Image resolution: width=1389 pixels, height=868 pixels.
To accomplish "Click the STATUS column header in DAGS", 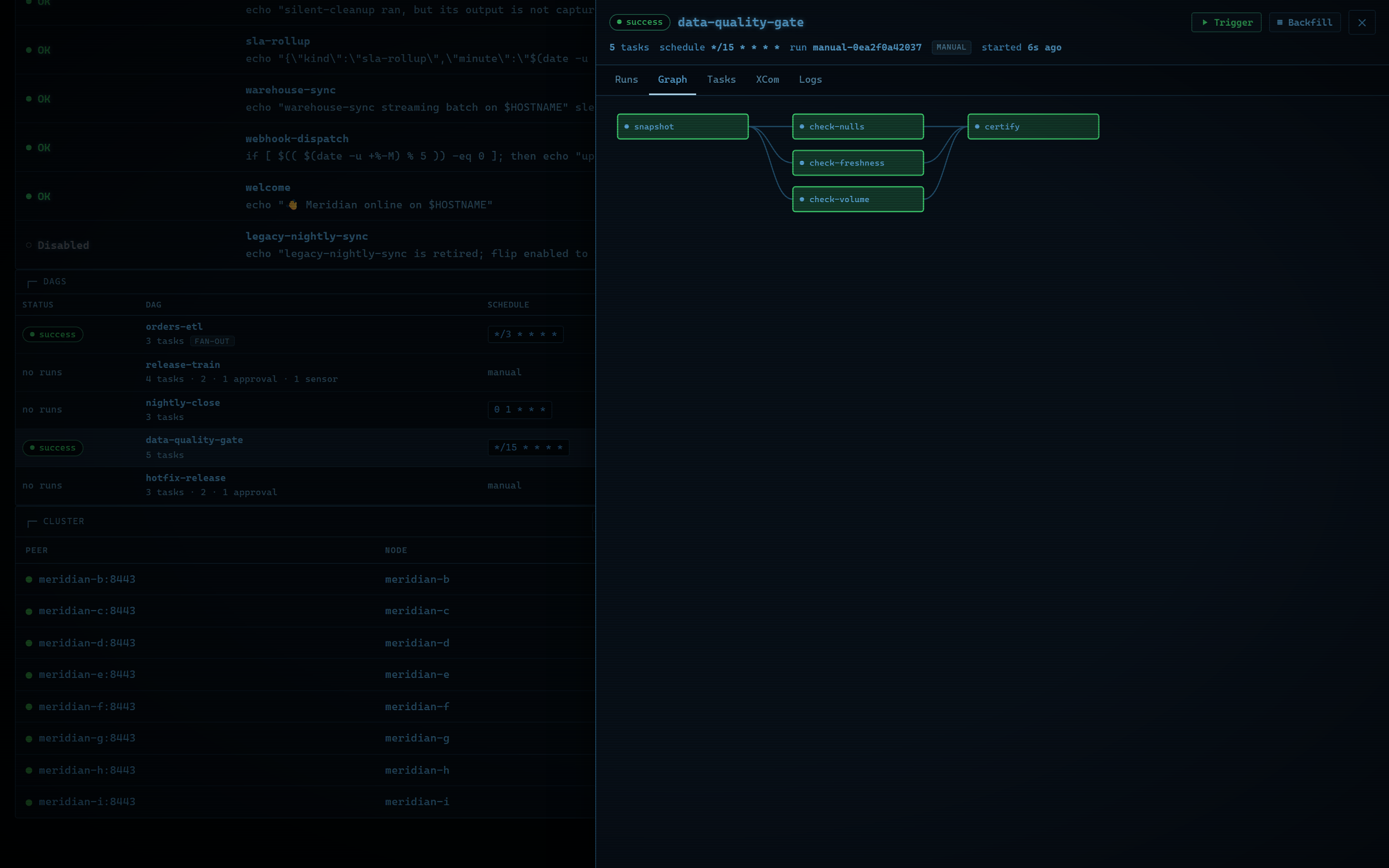I will (x=38, y=305).
